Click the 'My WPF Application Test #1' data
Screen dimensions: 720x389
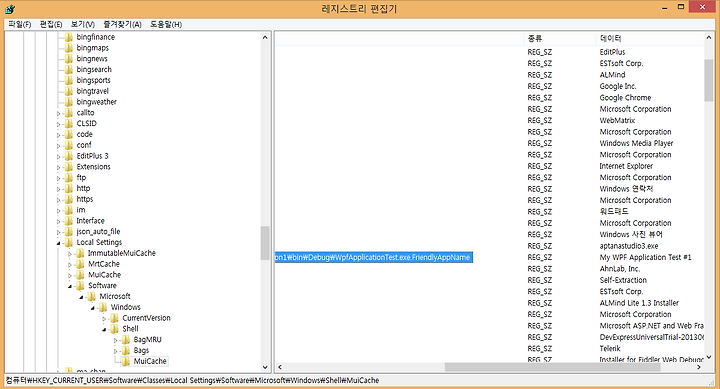(645, 257)
